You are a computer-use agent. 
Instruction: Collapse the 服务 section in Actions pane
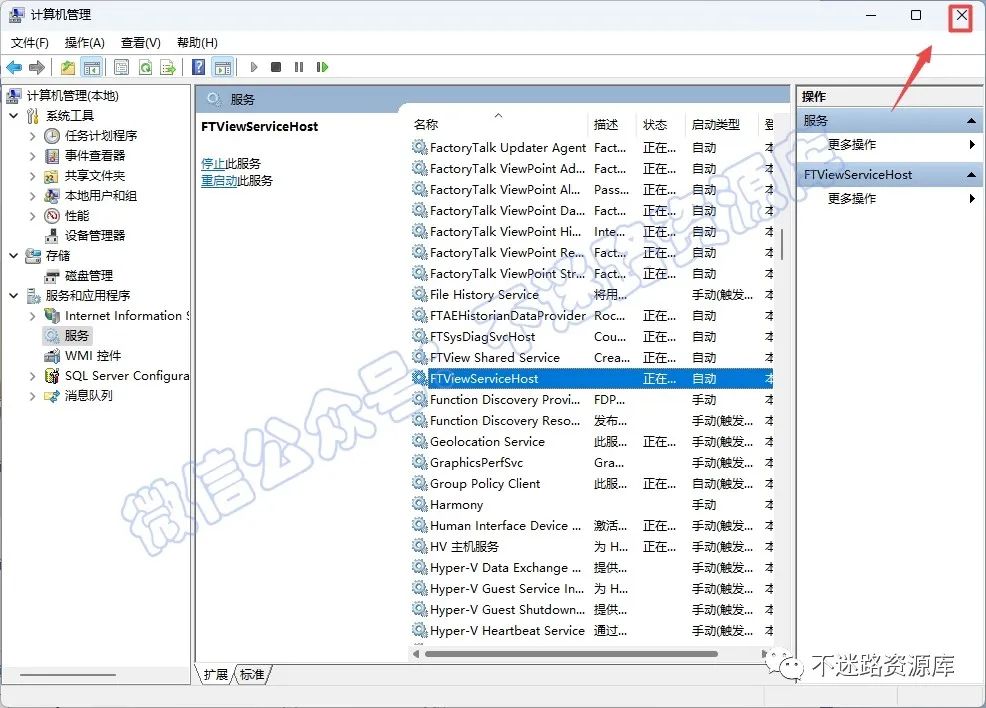pyautogui.click(x=971, y=121)
